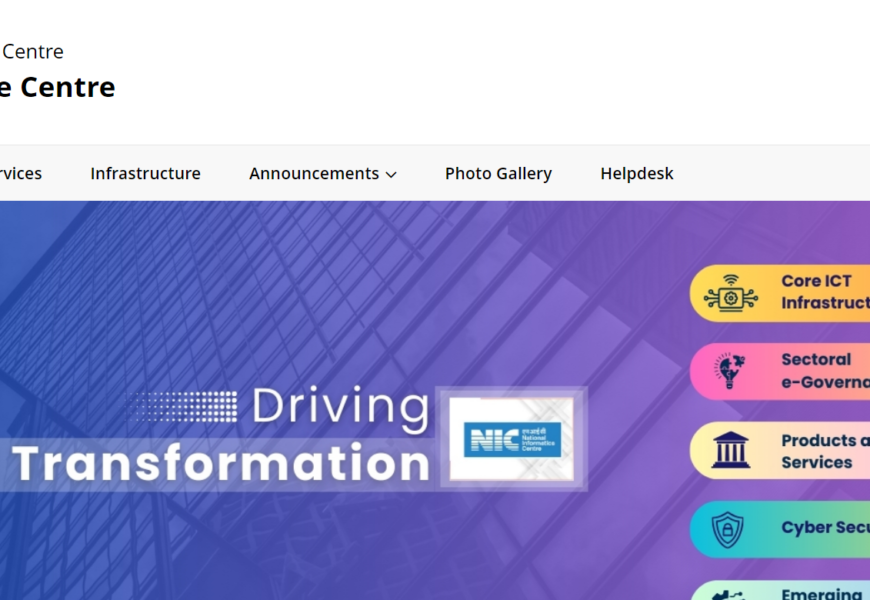Click the Cyber Security shield icon

click(727, 530)
